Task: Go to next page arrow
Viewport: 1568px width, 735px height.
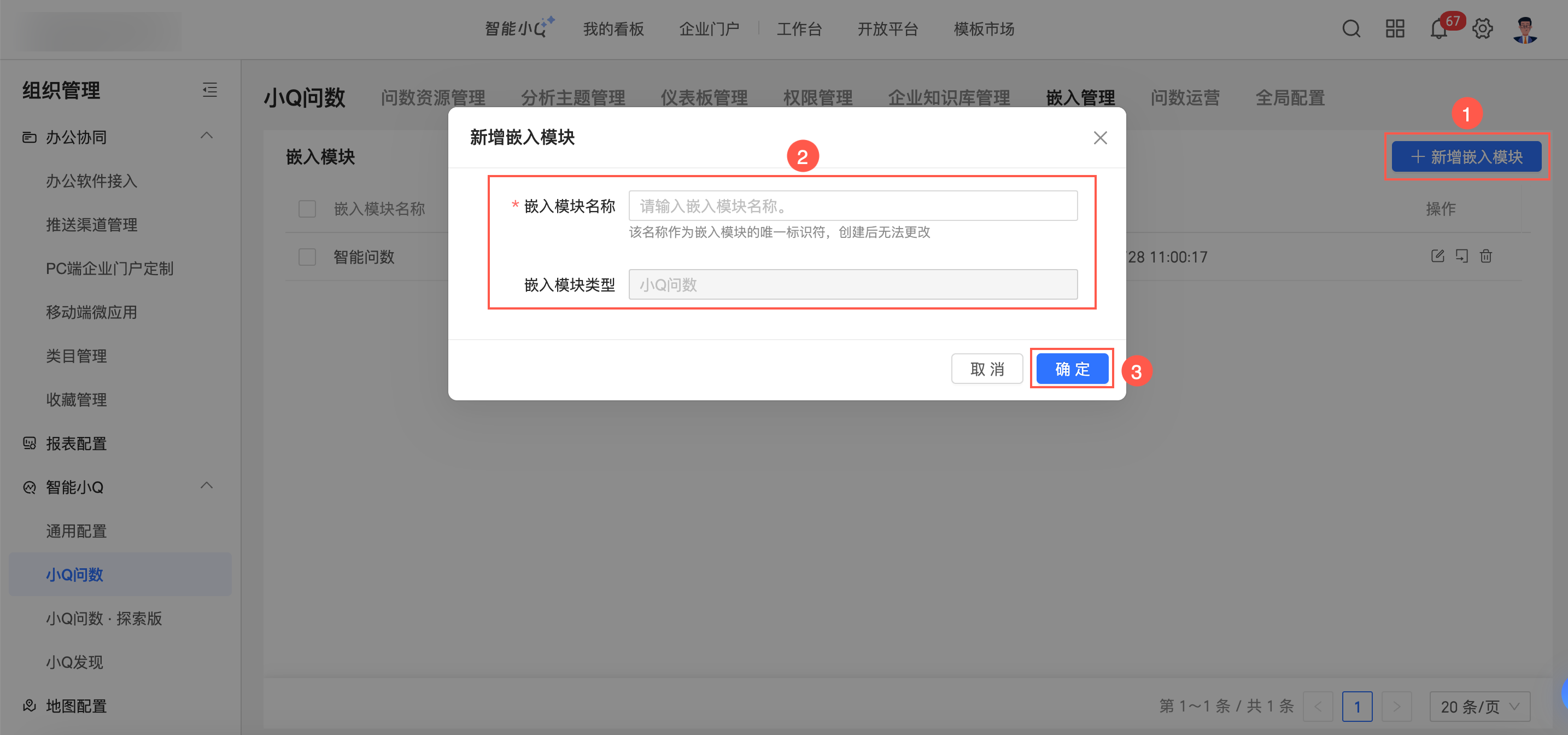Action: [x=1396, y=707]
